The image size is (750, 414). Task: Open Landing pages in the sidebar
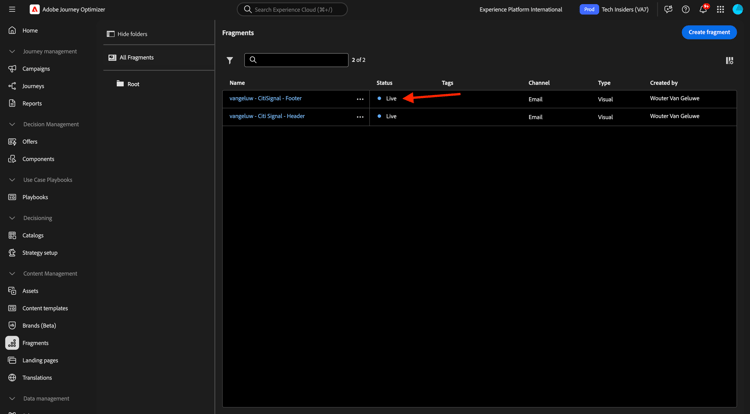(x=40, y=360)
